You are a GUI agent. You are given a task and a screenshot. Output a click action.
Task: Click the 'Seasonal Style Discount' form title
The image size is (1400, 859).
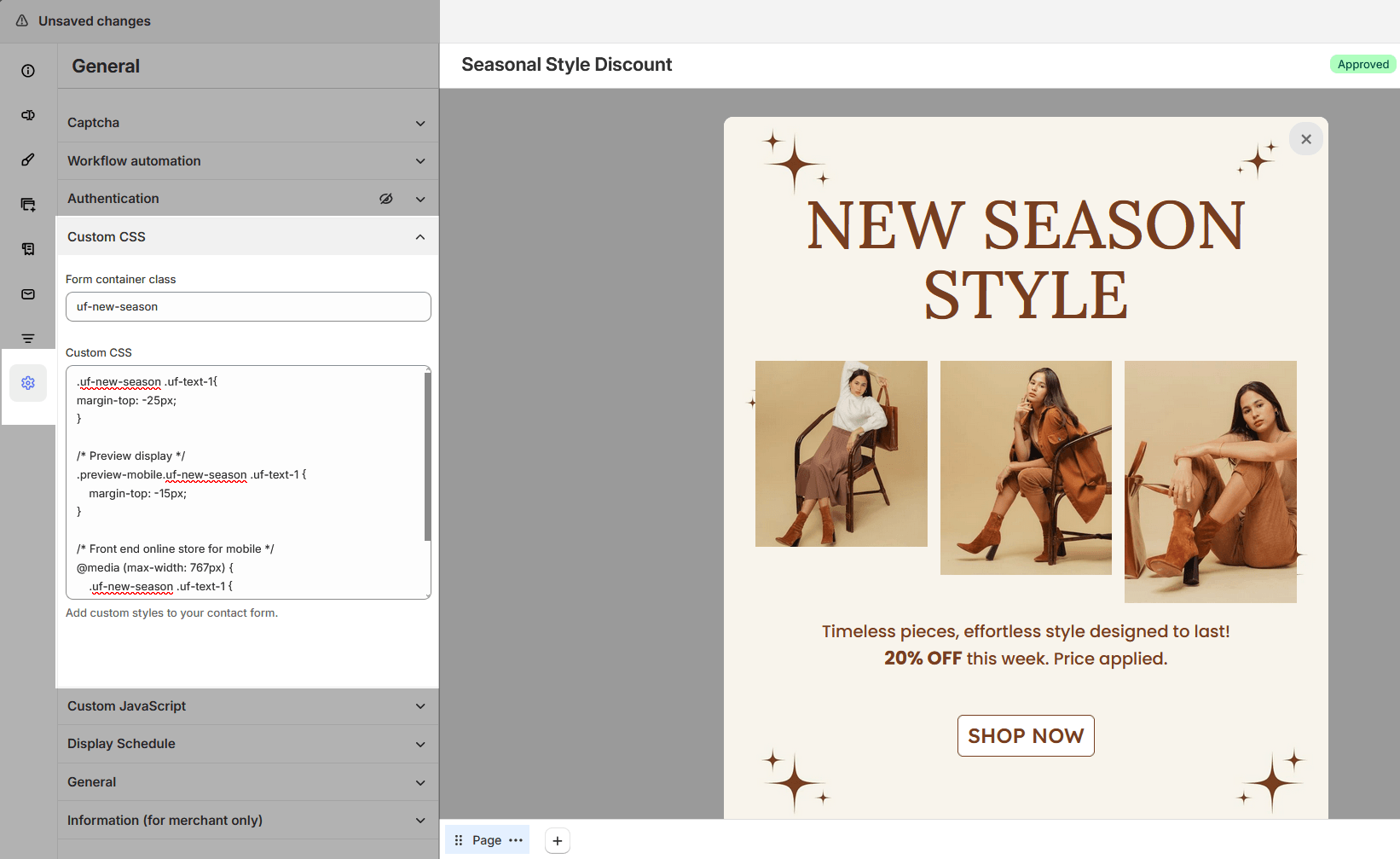pos(567,65)
